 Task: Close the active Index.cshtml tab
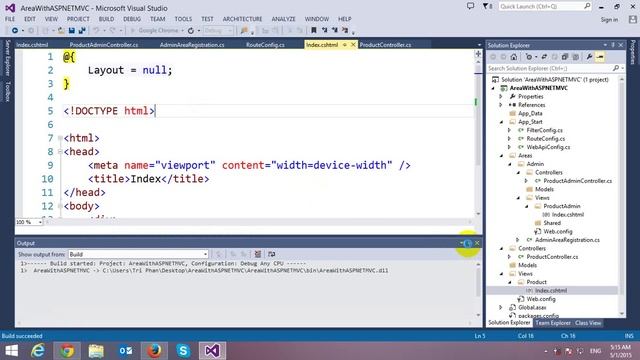[353, 44]
